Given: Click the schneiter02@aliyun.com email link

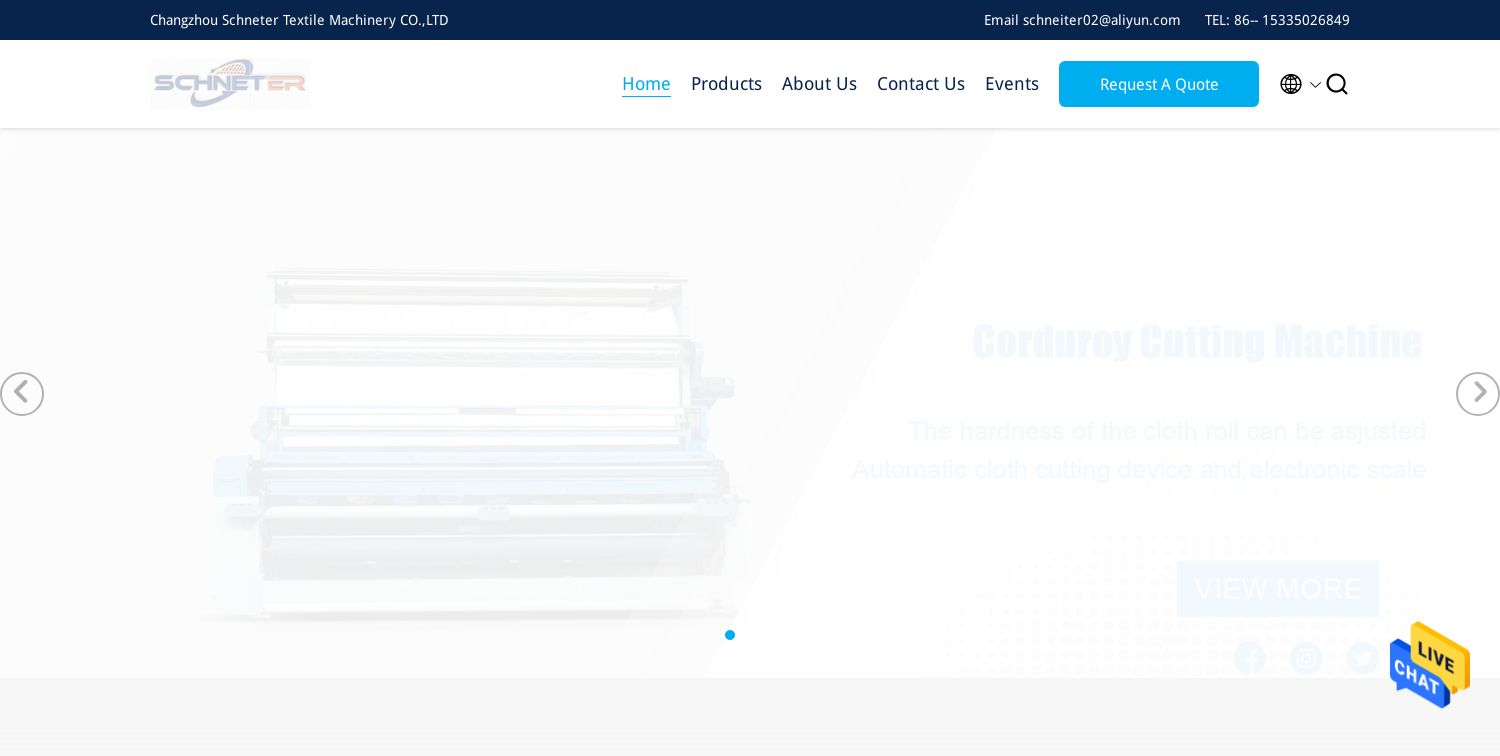Looking at the screenshot, I should 1101,20.
